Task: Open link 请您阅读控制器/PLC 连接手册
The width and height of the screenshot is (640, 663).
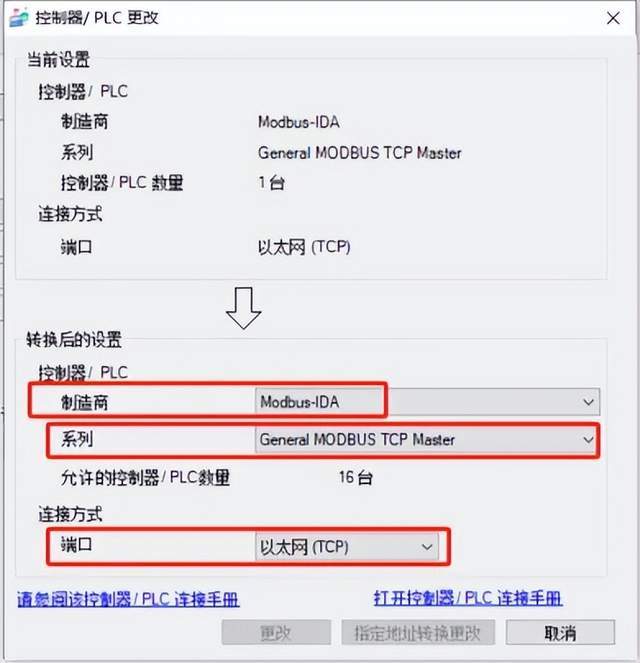Action: click(x=129, y=599)
